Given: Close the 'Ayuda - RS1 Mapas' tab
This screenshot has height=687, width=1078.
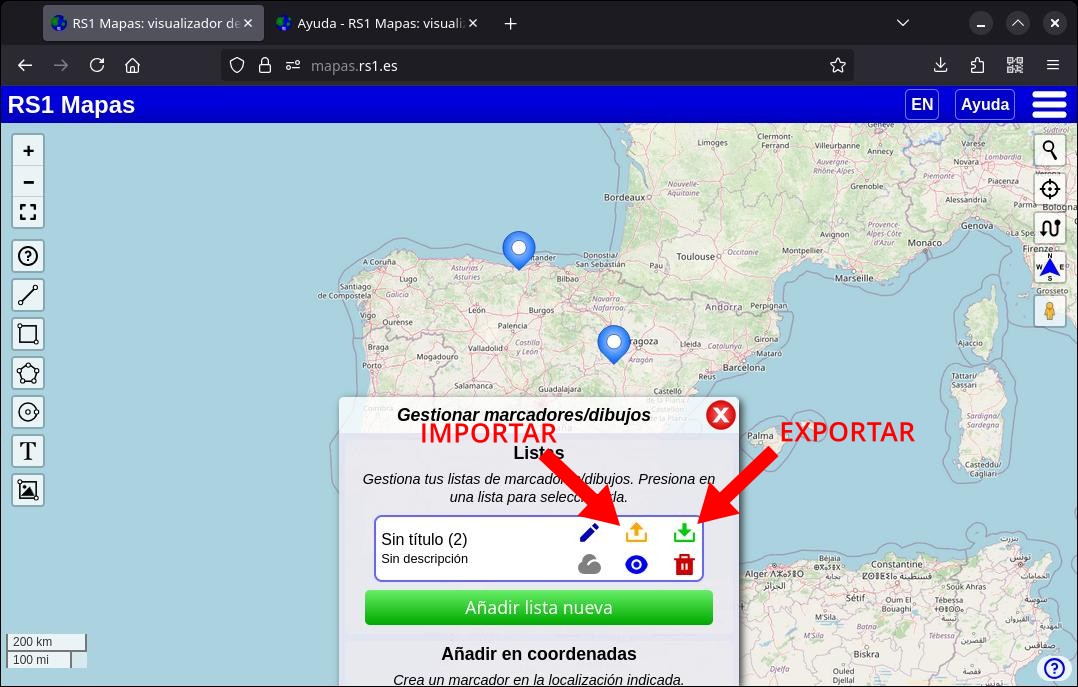Looking at the screenshot, I should pyautogui.click(x=473, y=23).
